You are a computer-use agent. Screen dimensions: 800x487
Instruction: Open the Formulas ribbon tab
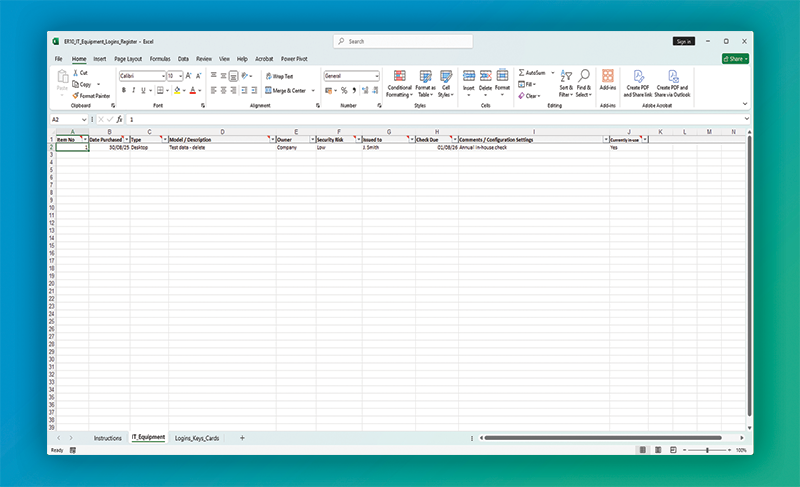pyautogui.click(x=159, y=59)
